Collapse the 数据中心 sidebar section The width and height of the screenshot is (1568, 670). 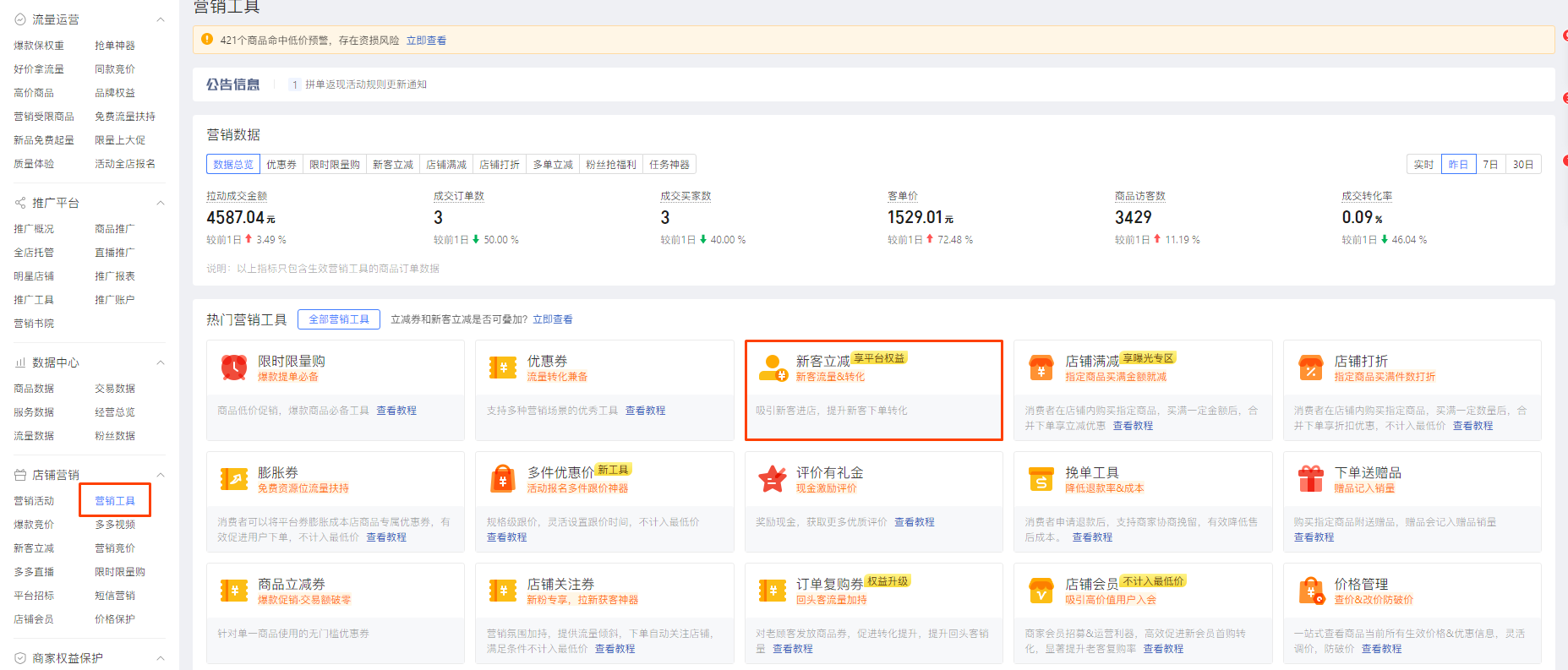[161, 362]
